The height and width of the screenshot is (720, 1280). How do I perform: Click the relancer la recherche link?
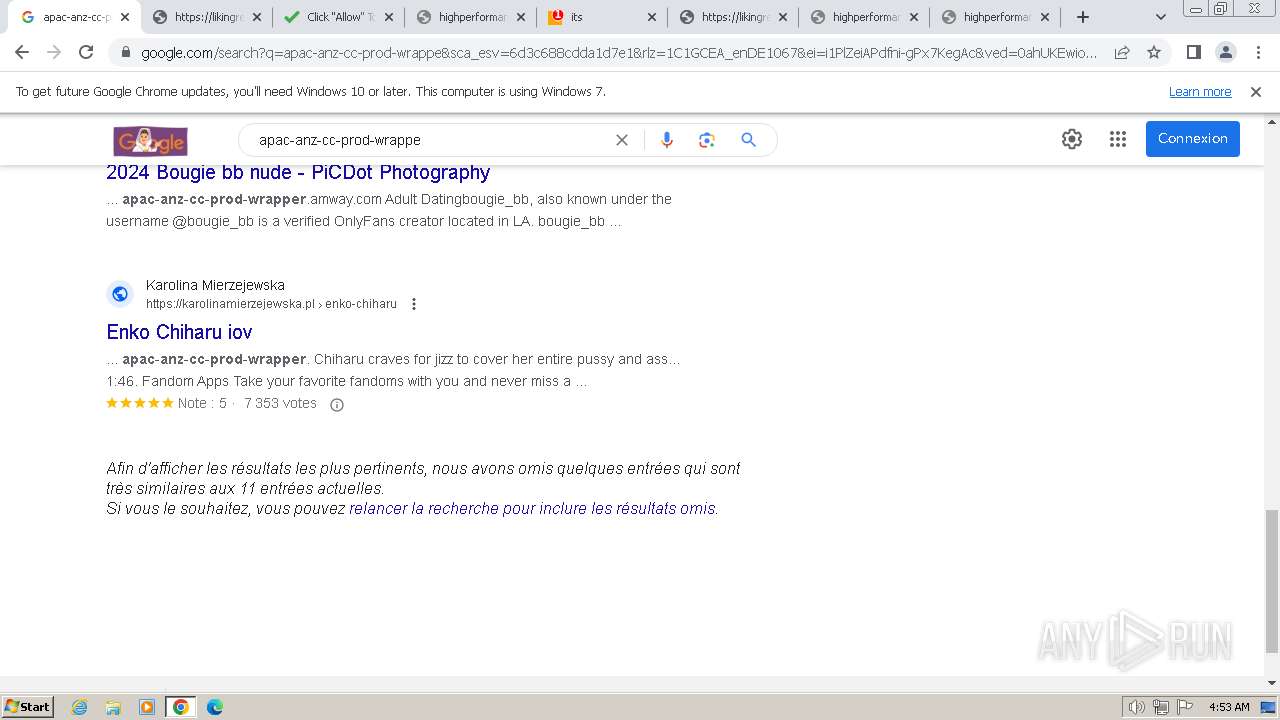(532, 509)
